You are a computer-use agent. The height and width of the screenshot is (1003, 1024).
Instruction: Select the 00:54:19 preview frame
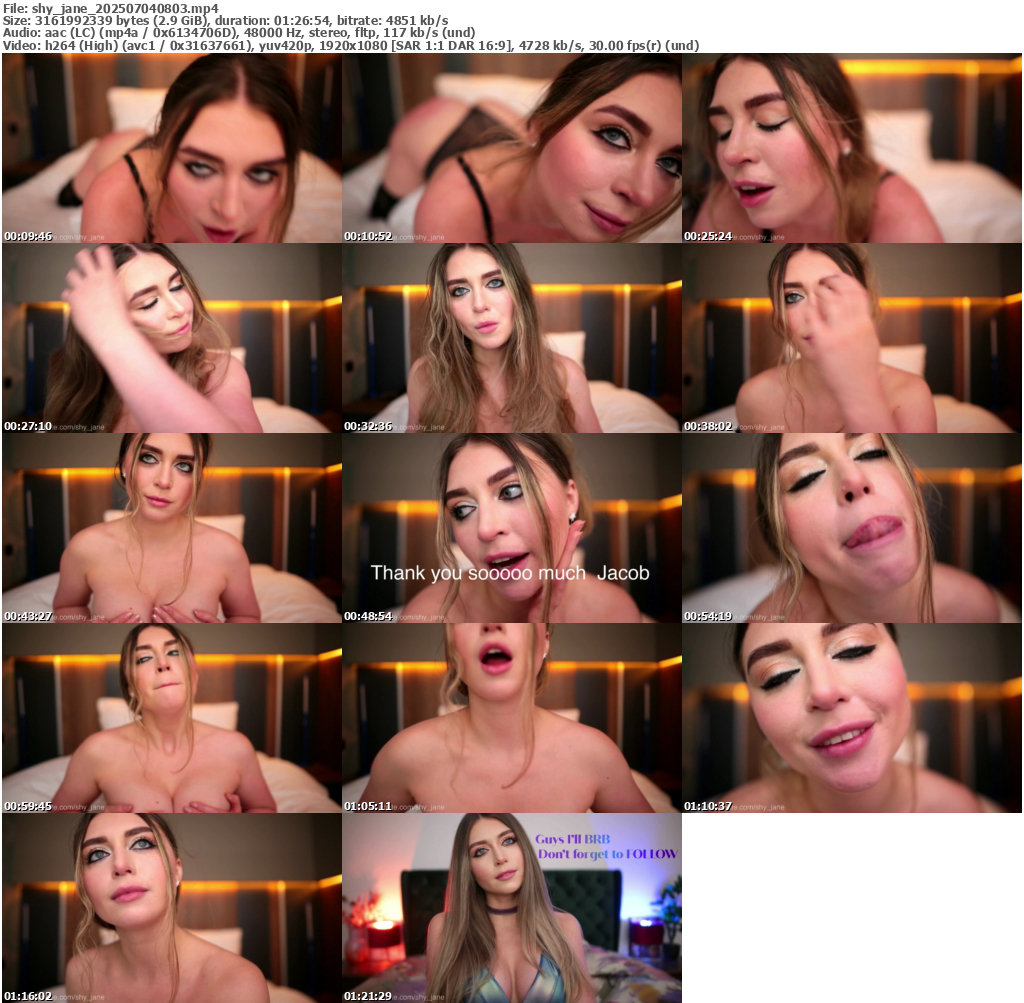click(851, 528)
